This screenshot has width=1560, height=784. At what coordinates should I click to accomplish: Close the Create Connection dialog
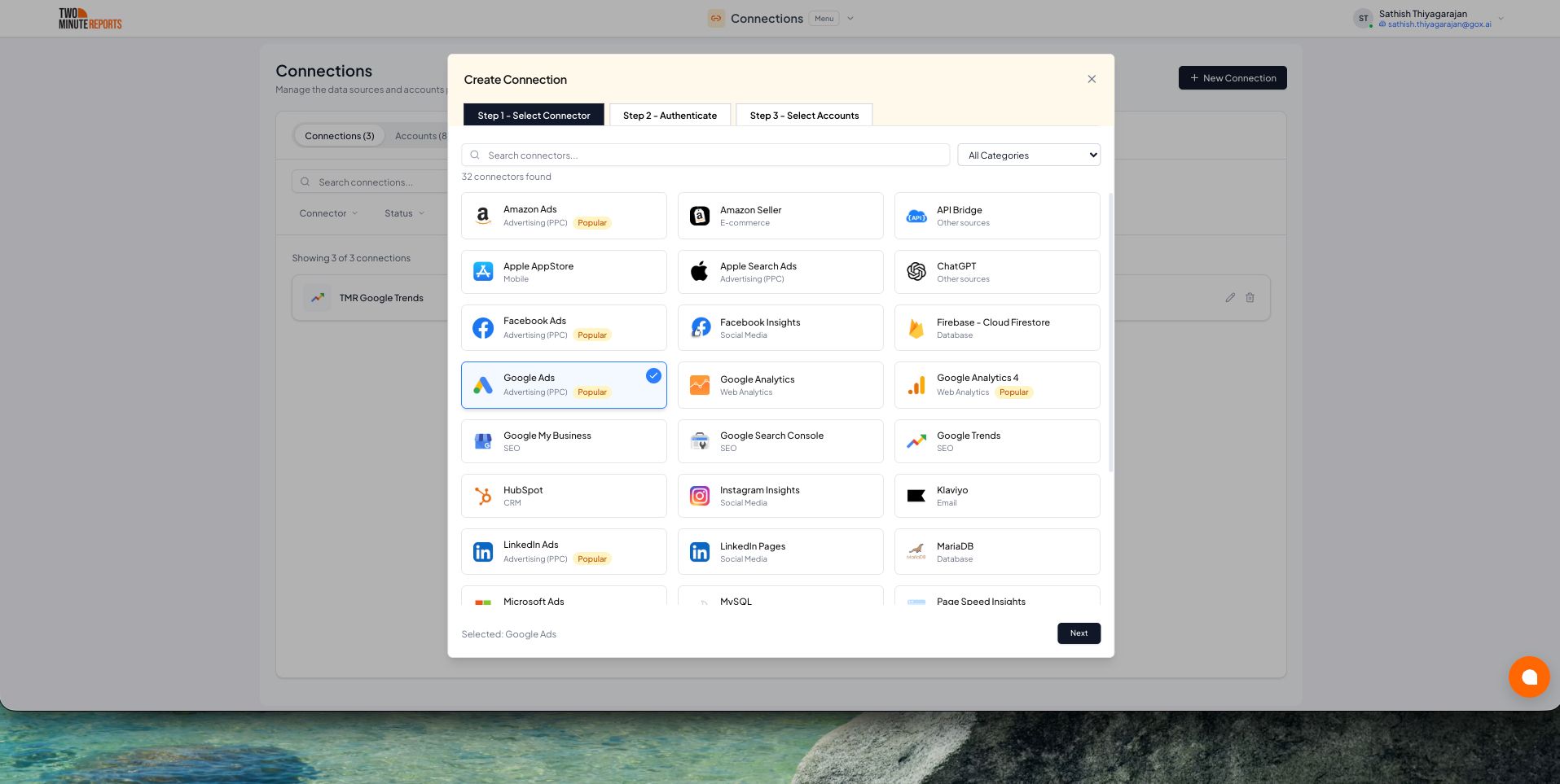pyautogui.click(x=1092, y=79)
